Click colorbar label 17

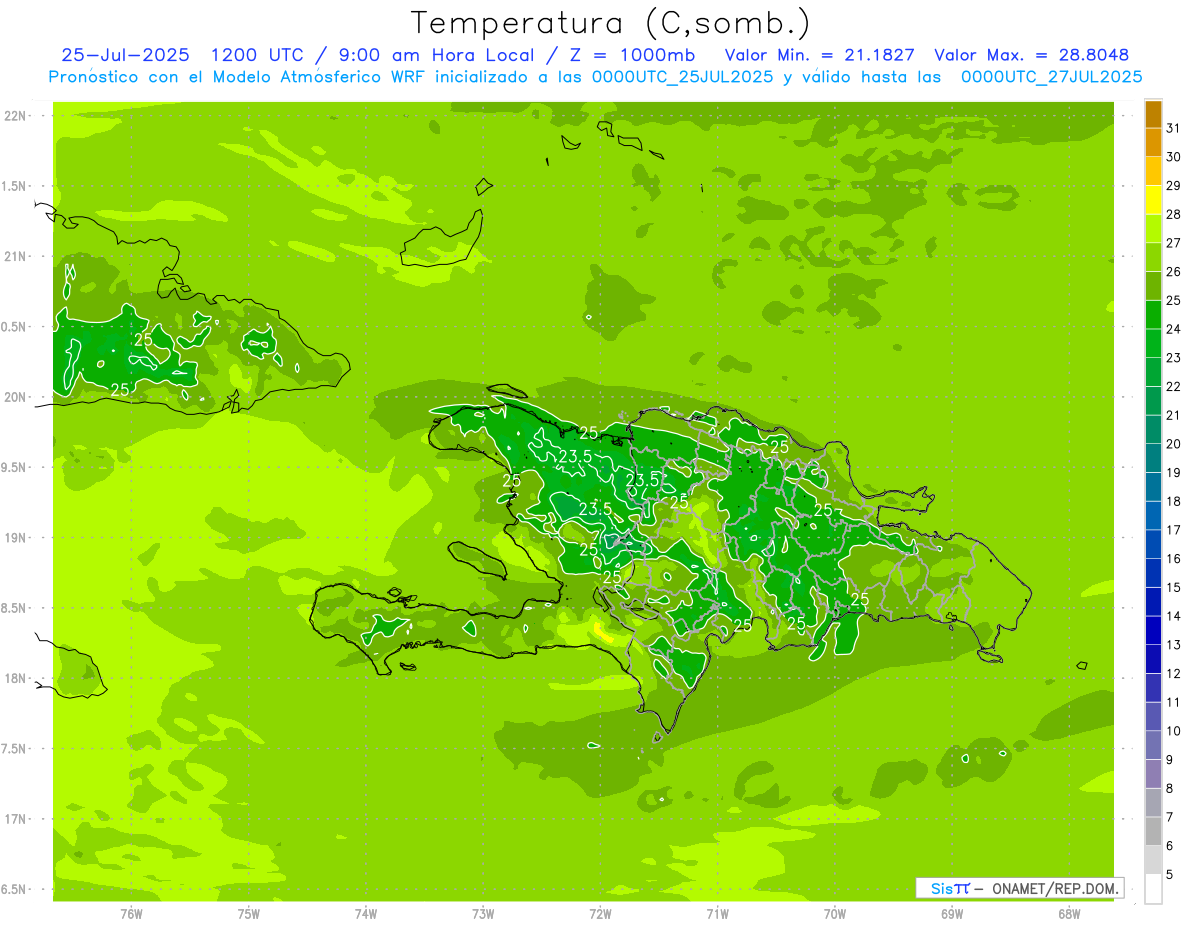[x=1174, y=530]
